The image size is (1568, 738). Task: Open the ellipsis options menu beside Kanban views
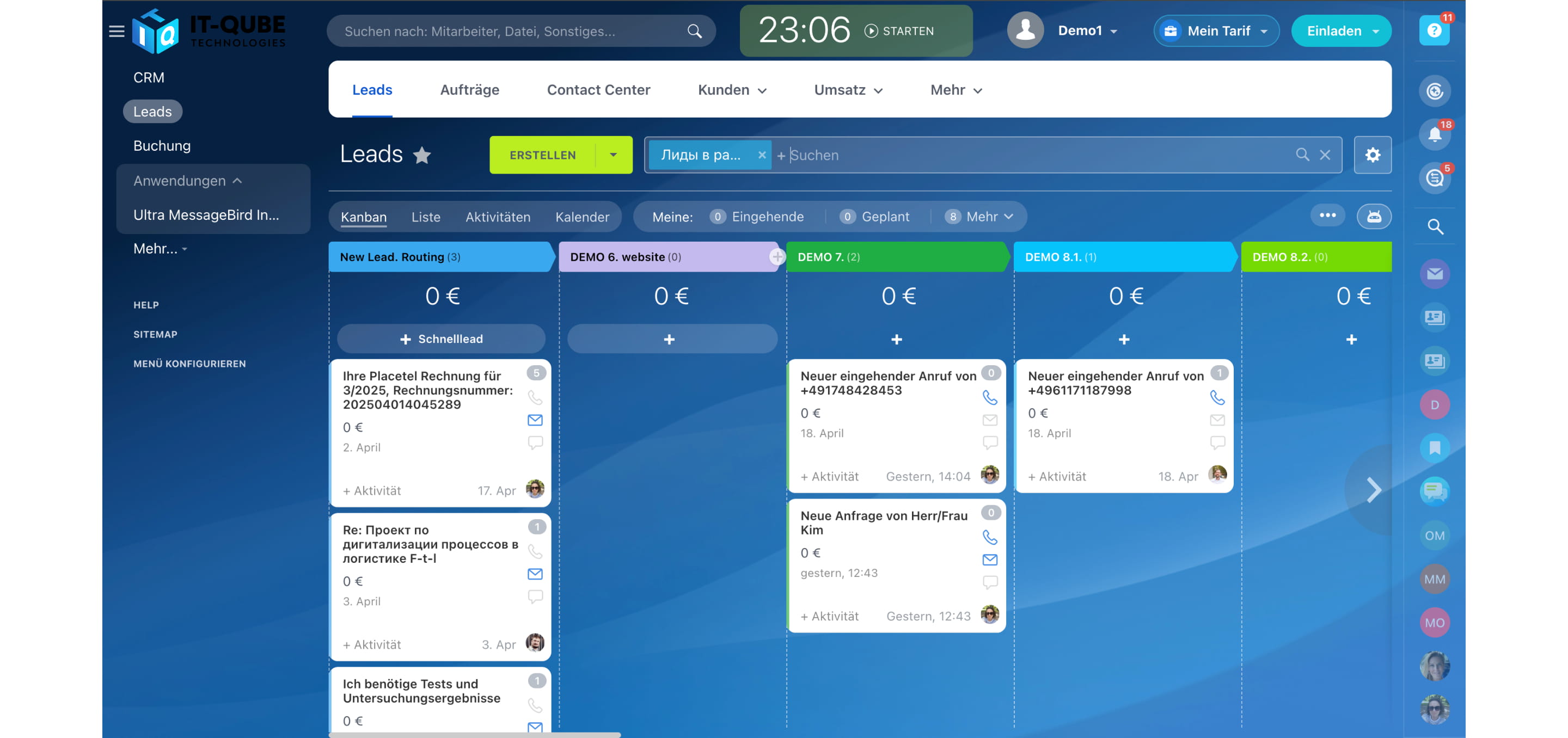tap(1328, 216)
